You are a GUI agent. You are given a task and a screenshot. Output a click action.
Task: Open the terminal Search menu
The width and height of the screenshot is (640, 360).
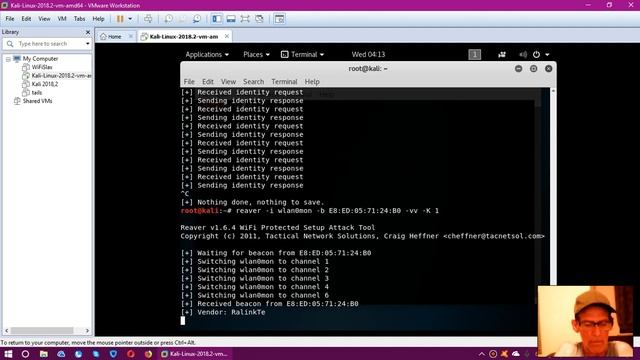pos(253,82)
